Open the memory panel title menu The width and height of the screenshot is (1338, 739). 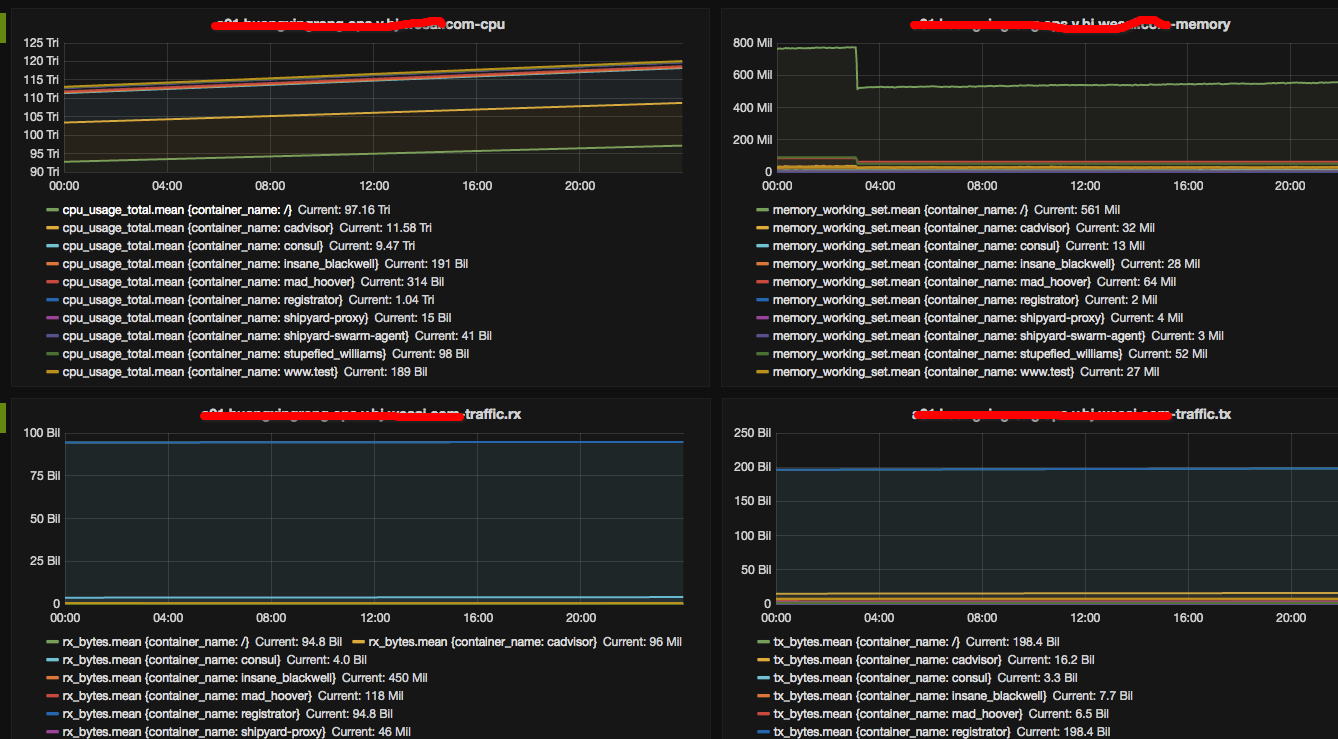click(x=1068, y=24)
